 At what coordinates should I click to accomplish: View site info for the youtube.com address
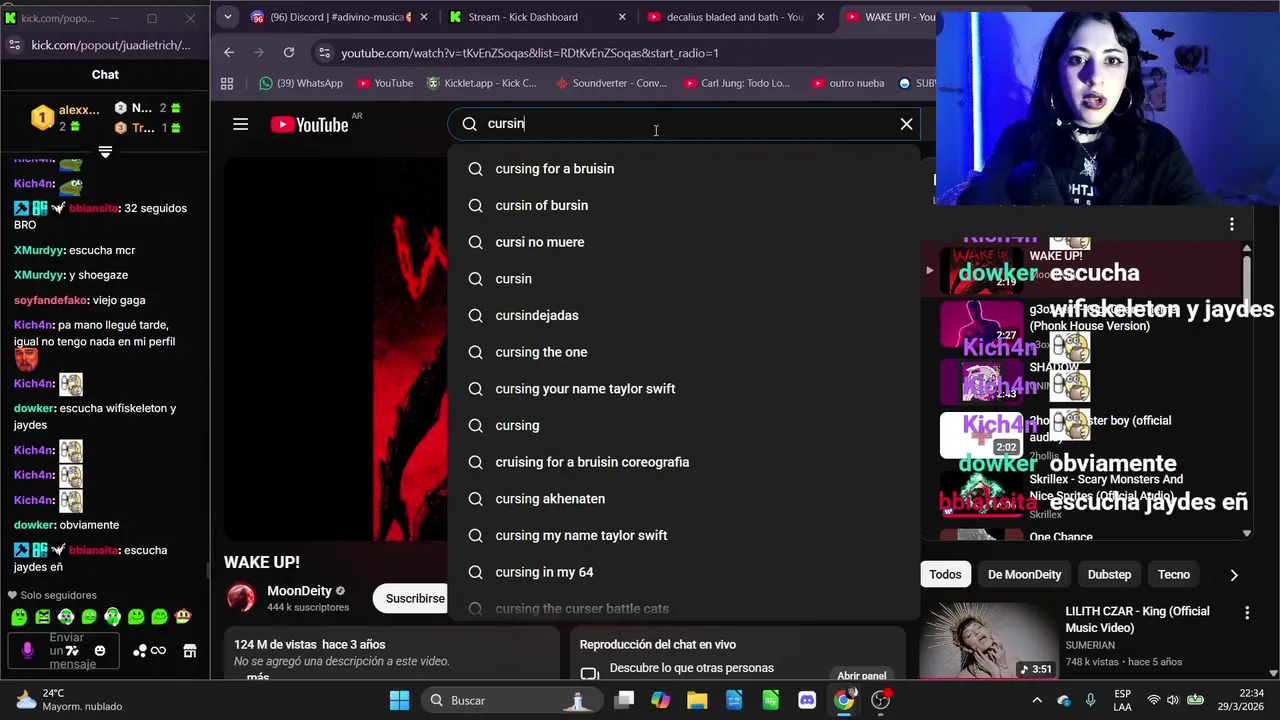tap(323, 52)
